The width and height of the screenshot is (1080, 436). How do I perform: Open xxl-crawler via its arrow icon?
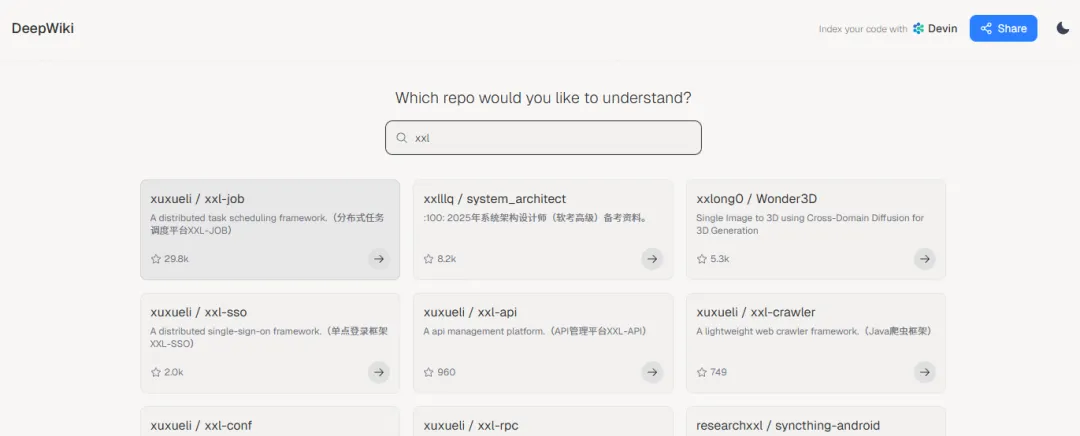925,372
